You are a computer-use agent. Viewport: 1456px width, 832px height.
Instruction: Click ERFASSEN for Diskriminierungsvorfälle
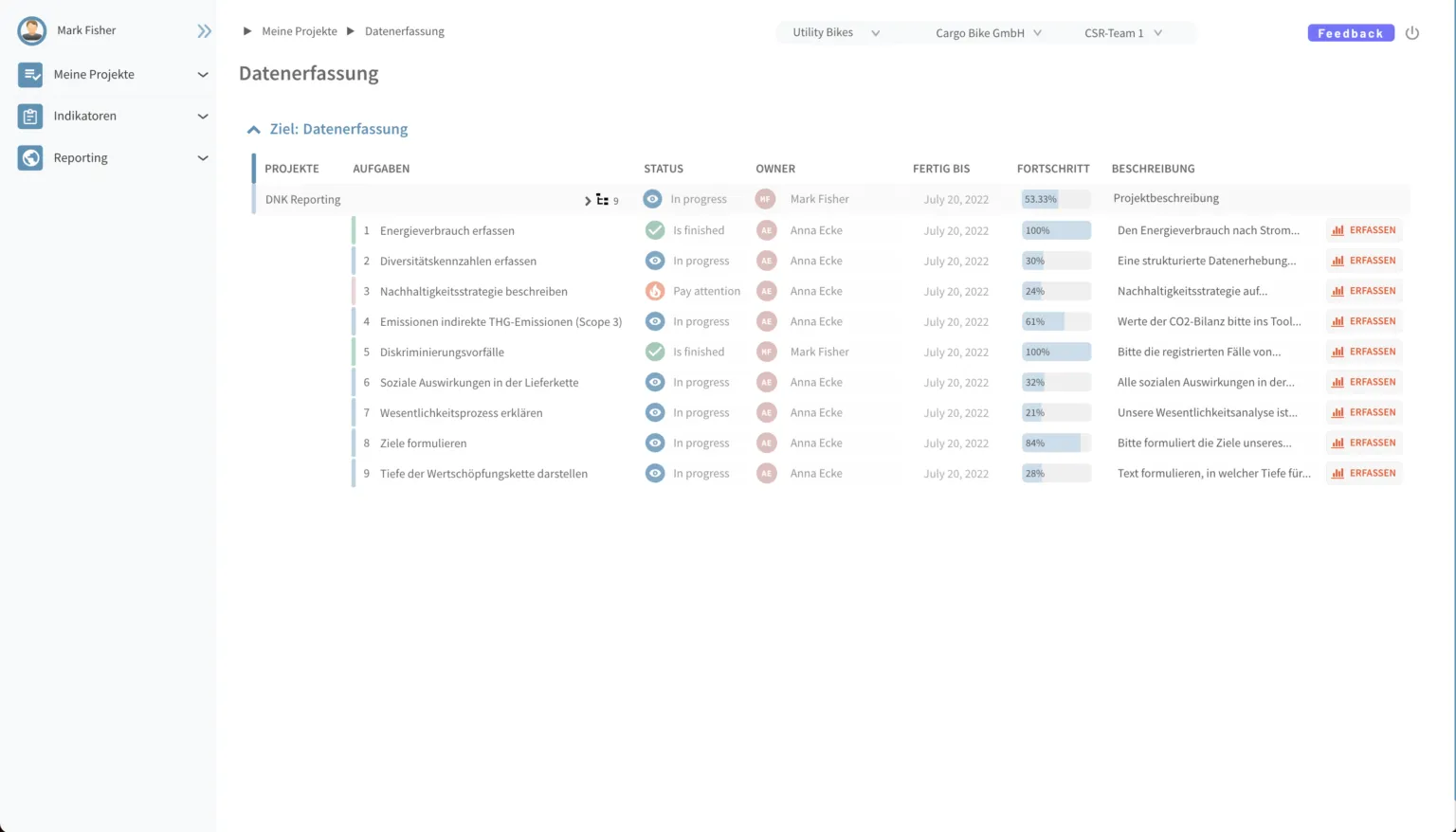tap(1364, 352)
